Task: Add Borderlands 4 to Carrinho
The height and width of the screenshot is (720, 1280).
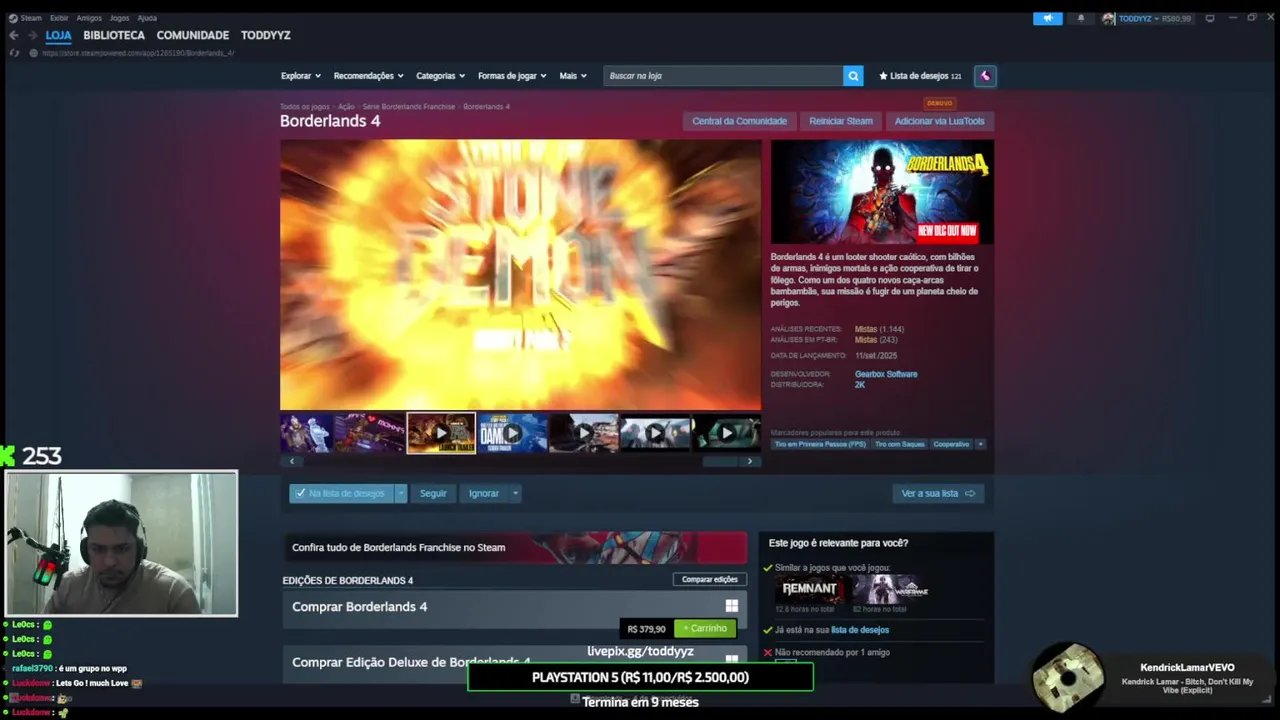Action: point(705,628)
